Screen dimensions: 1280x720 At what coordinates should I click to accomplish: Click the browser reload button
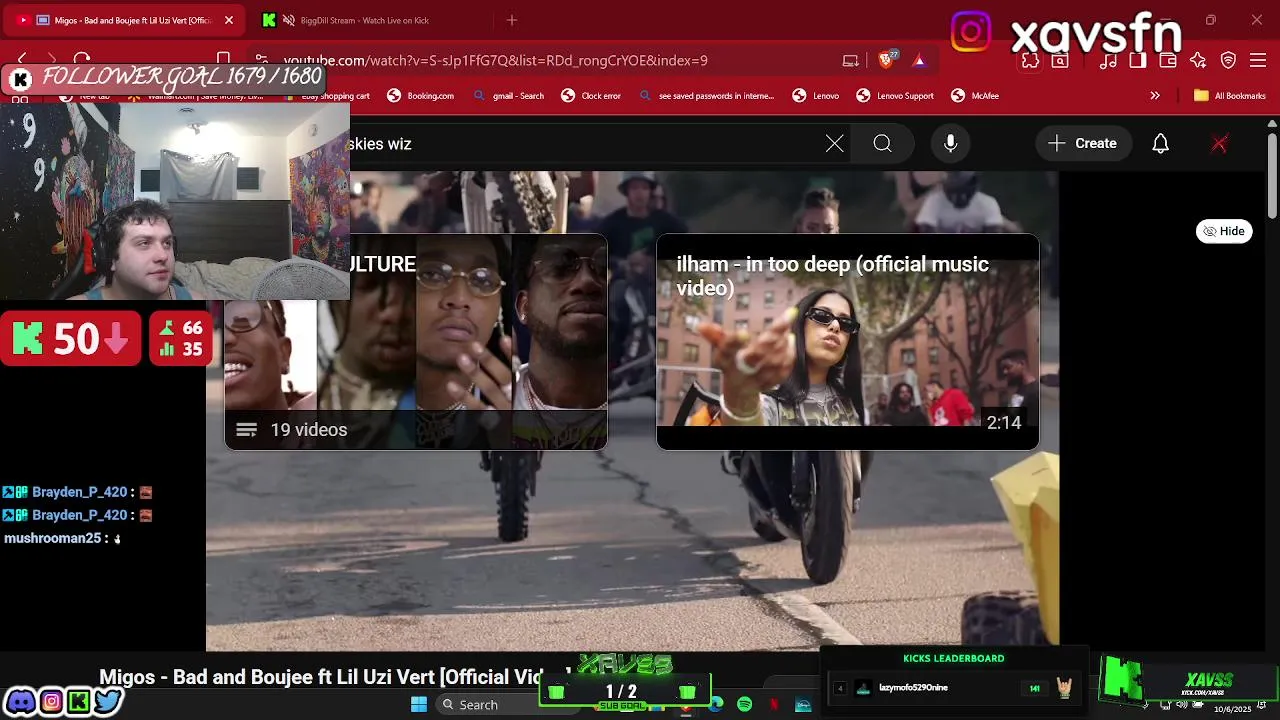82,60
